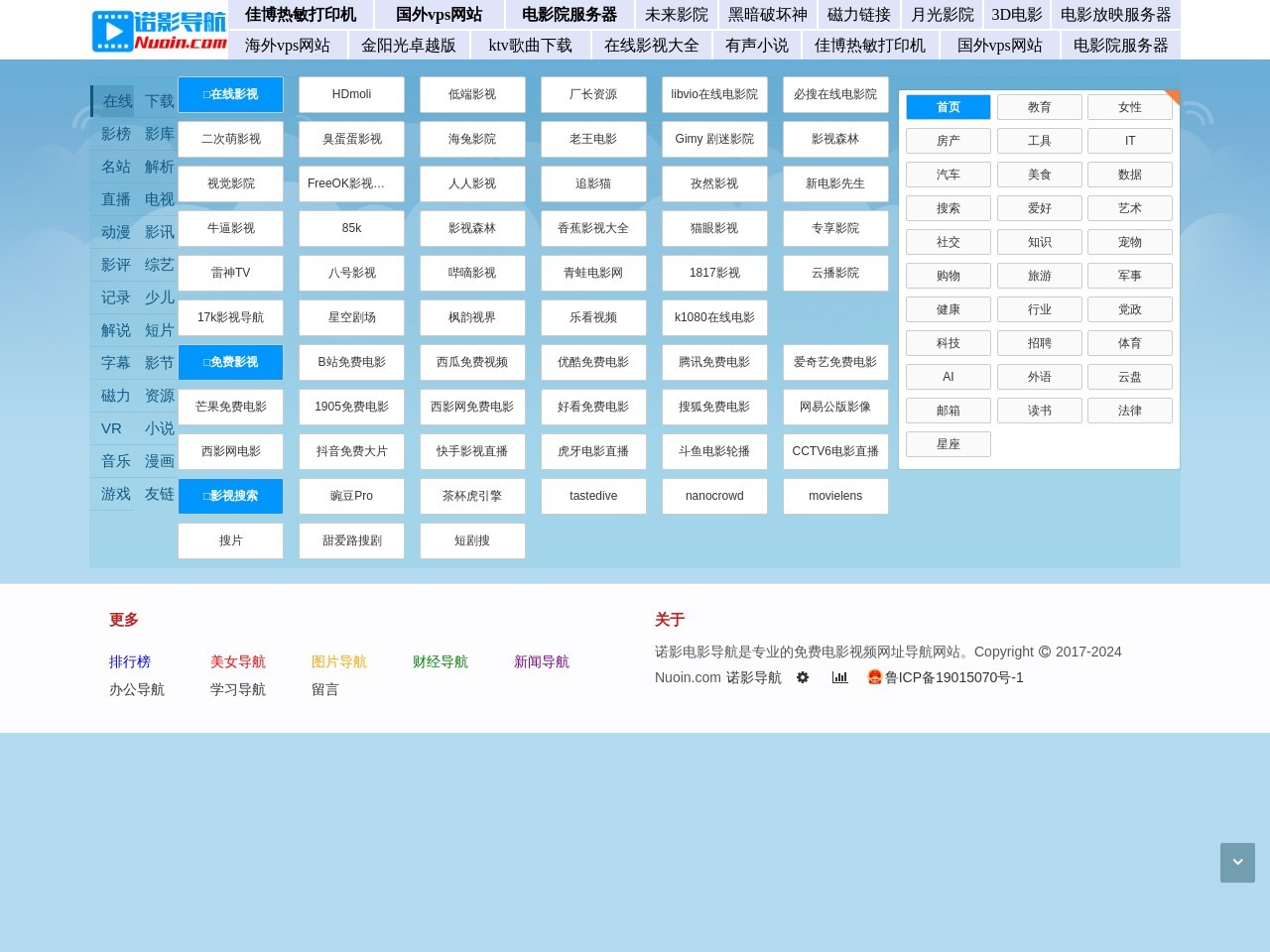
Task: Click the 新闻导航 footer link
Action: (x=542, y=661)
